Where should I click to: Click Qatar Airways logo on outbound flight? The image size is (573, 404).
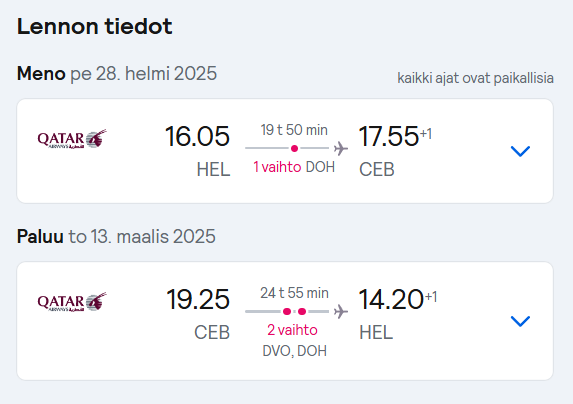pyautogui.click(x=72, y=139)
